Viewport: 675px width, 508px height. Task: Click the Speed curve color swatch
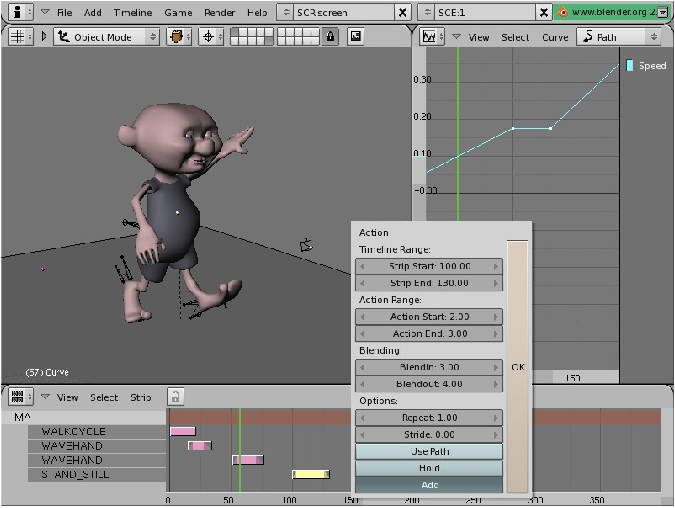[x=630, y=65]
